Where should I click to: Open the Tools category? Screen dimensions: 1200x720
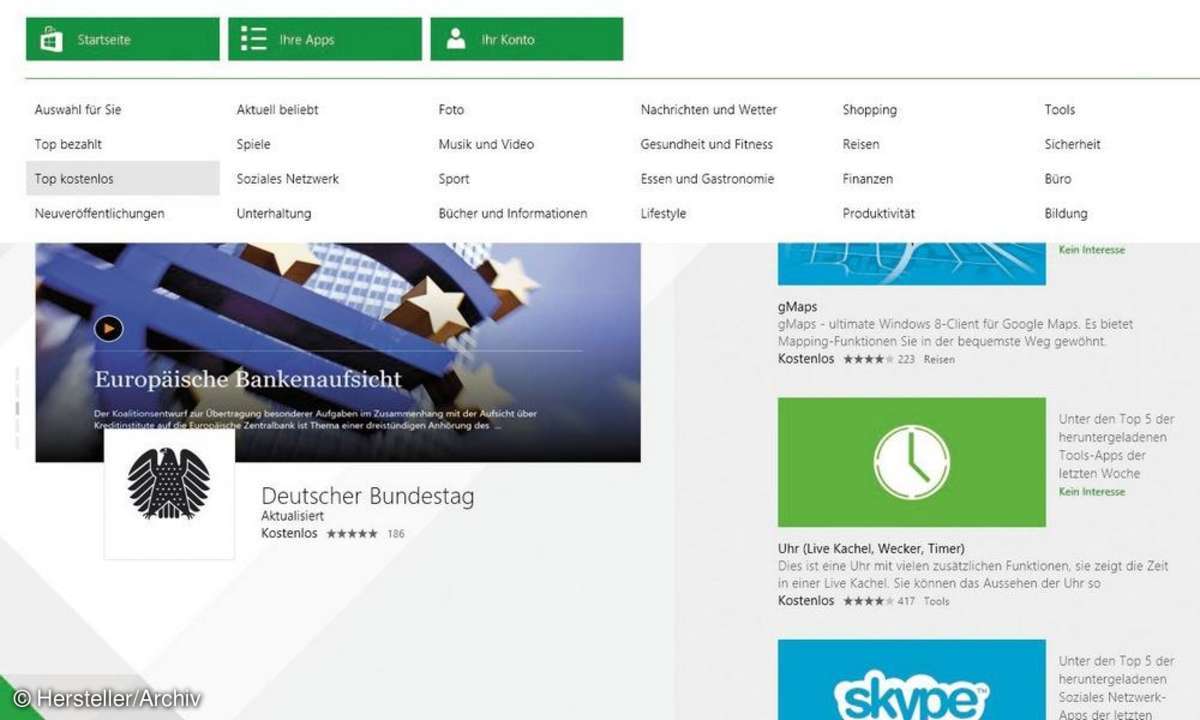pyautogui.click(x=1059, y=110)
